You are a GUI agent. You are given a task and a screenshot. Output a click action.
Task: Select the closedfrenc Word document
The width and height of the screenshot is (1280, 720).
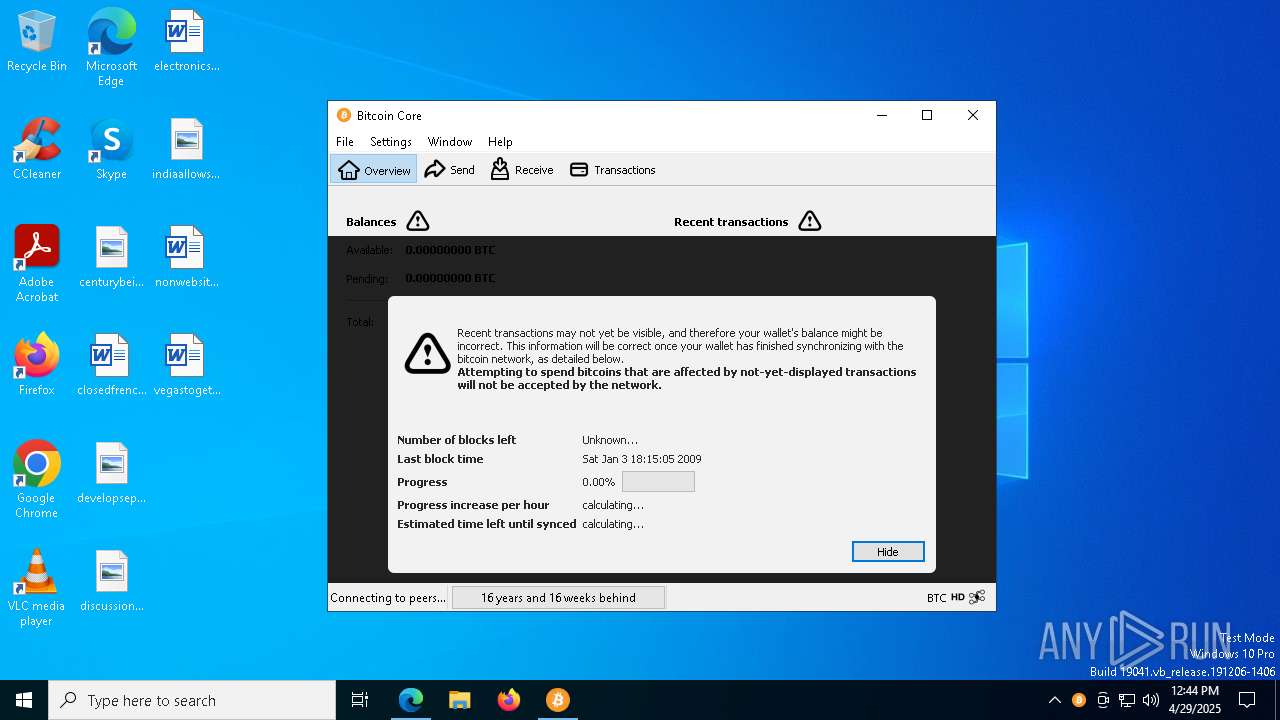pos(111,366)
